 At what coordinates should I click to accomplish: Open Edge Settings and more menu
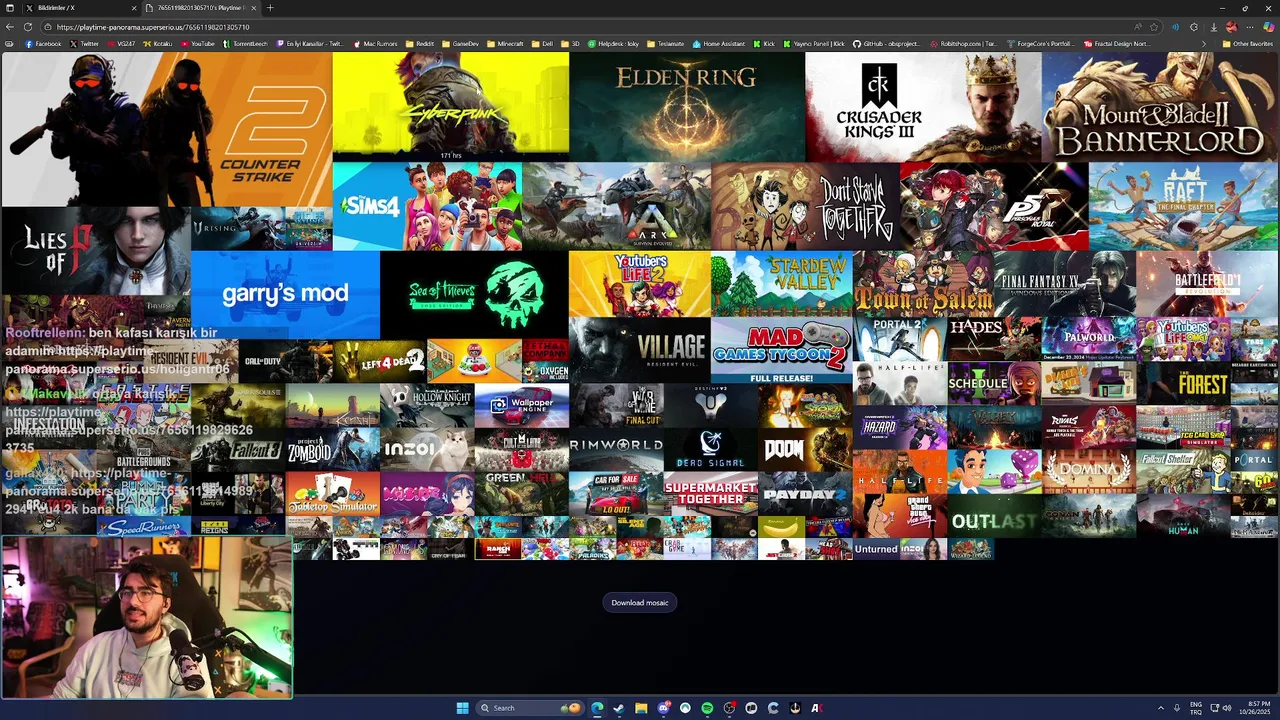(x=1250, y=27)
